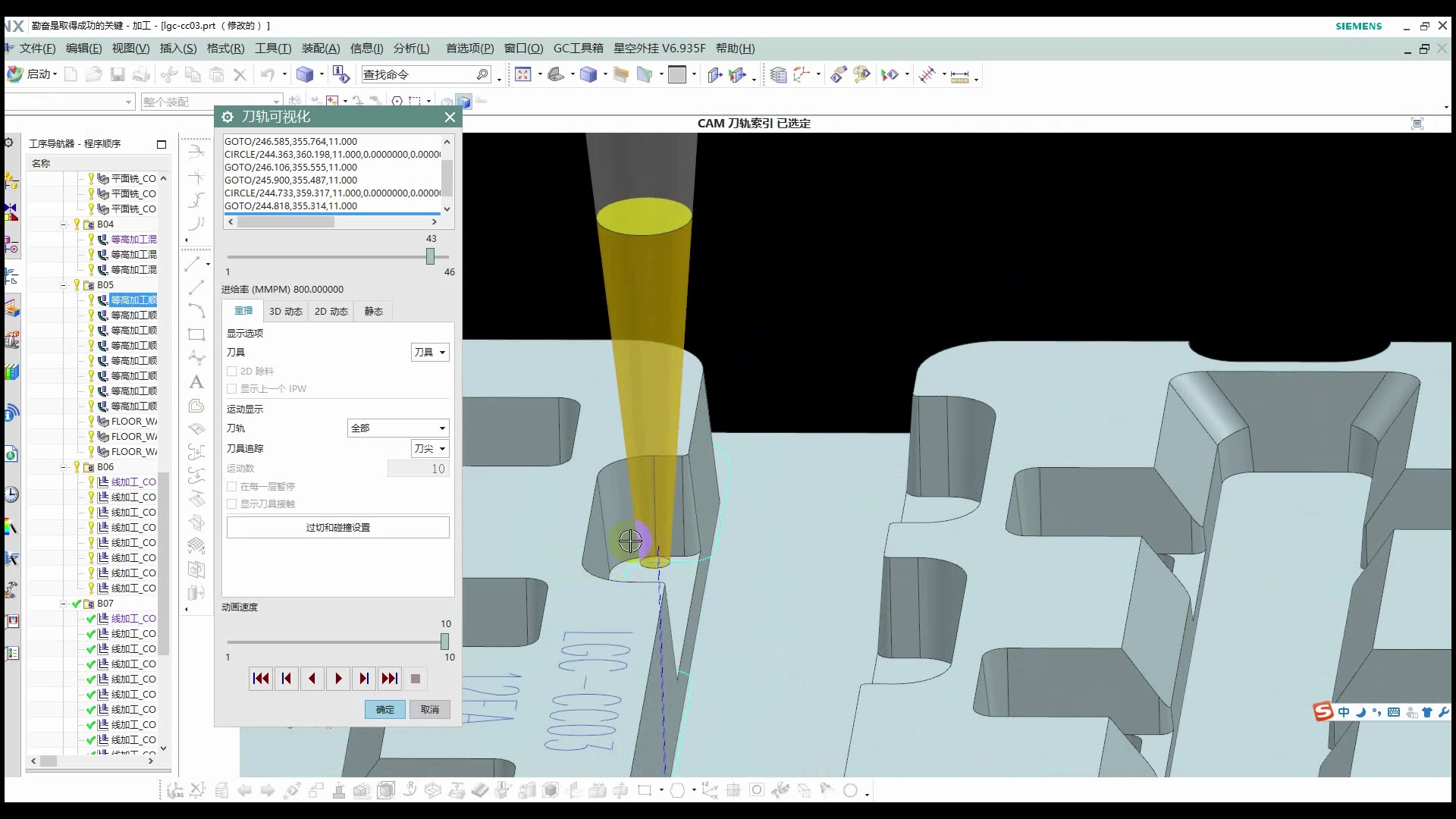Image resolution: width=1456 pixels, height=819 pixels.
Task: Toggle the 2D 除料 checkbox
Action: pyautogui.click(x=232, y=372)
